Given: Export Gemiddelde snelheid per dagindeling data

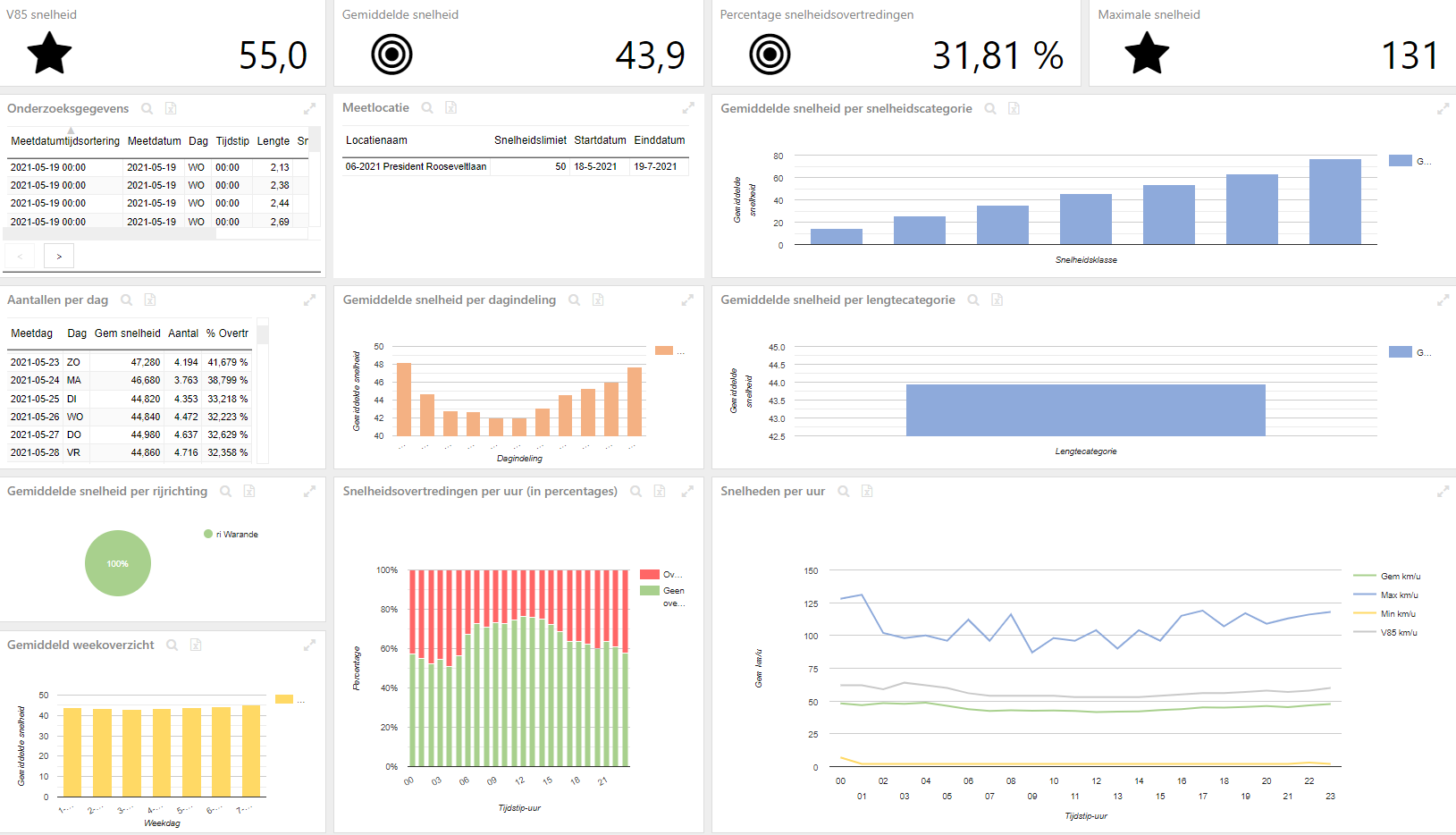Looking at the screenshot, I should click(x=598, y=300).
